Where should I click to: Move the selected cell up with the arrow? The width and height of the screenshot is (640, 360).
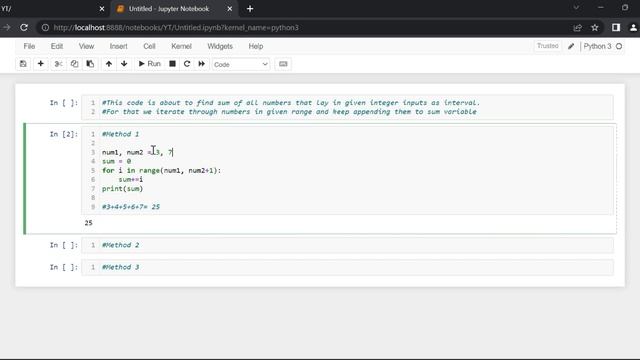click(x=109, y=64)
